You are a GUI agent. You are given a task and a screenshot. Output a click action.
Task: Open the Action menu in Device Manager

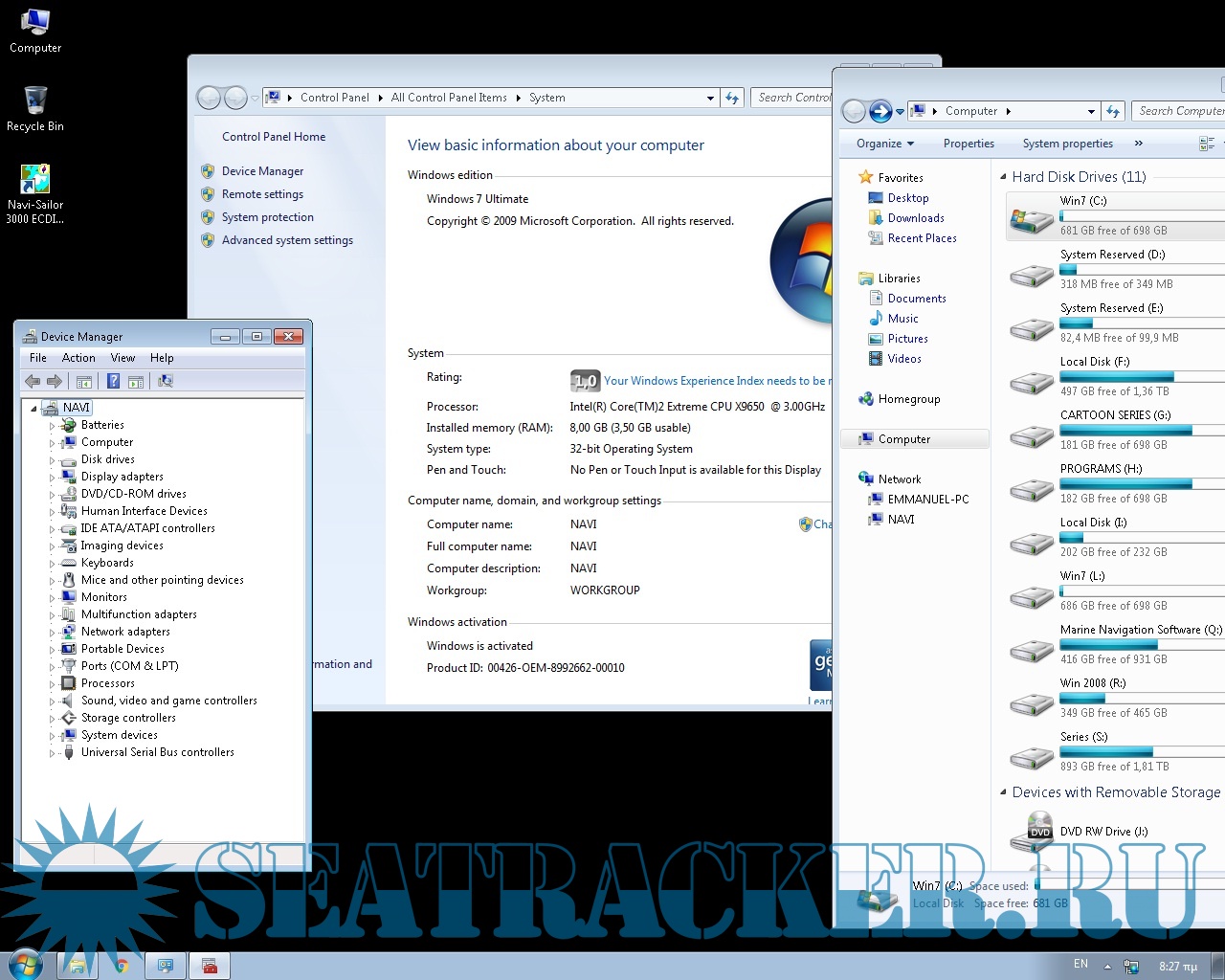[x=78, y=358]
